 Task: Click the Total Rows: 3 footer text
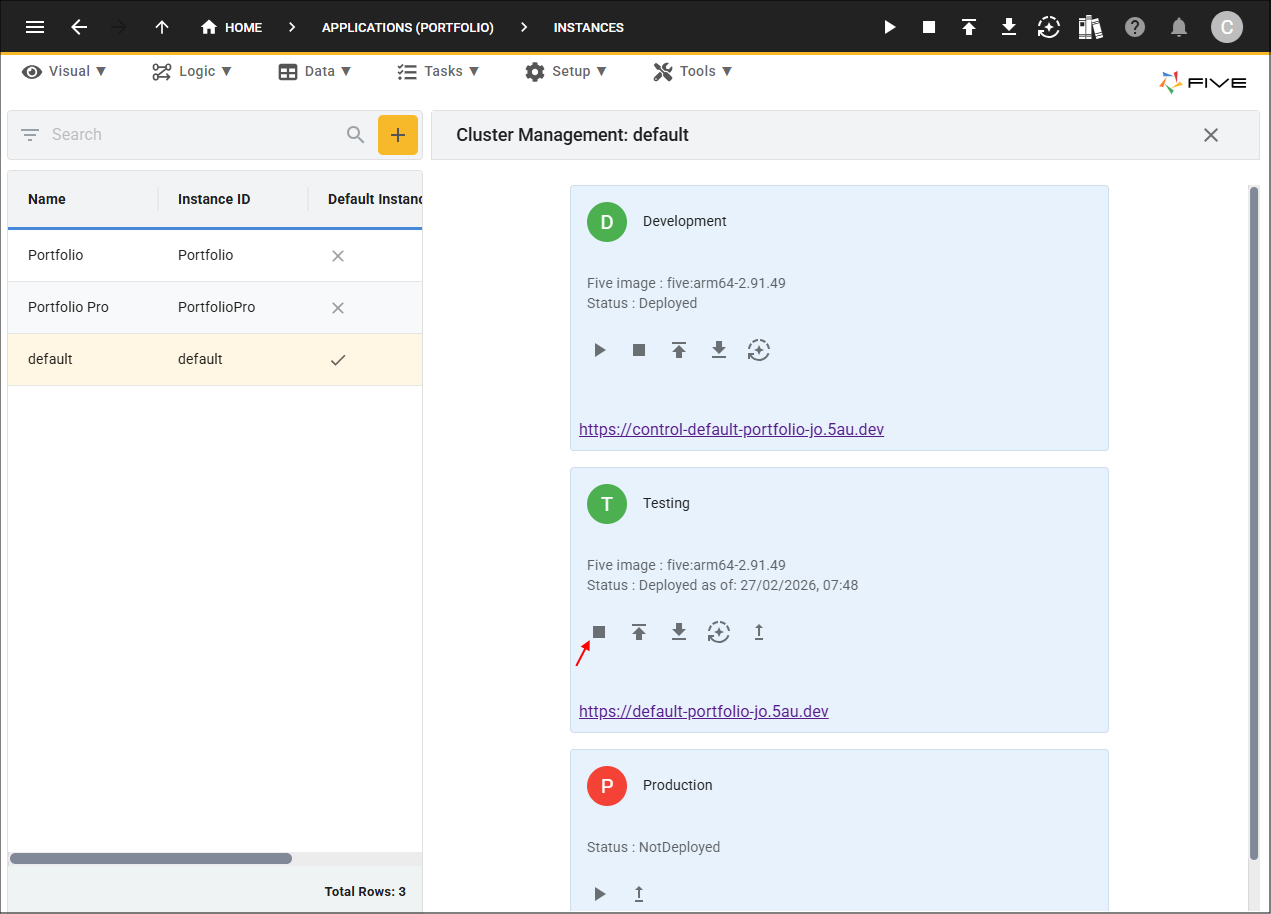pos(365,891)
